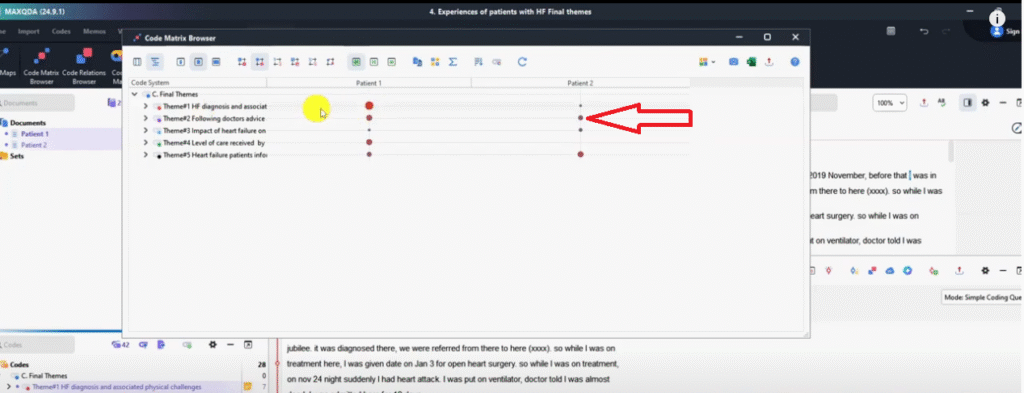Select Theme#4 Level of care received code
Screen dimensions: 1024x393
(x=214, y=142)
